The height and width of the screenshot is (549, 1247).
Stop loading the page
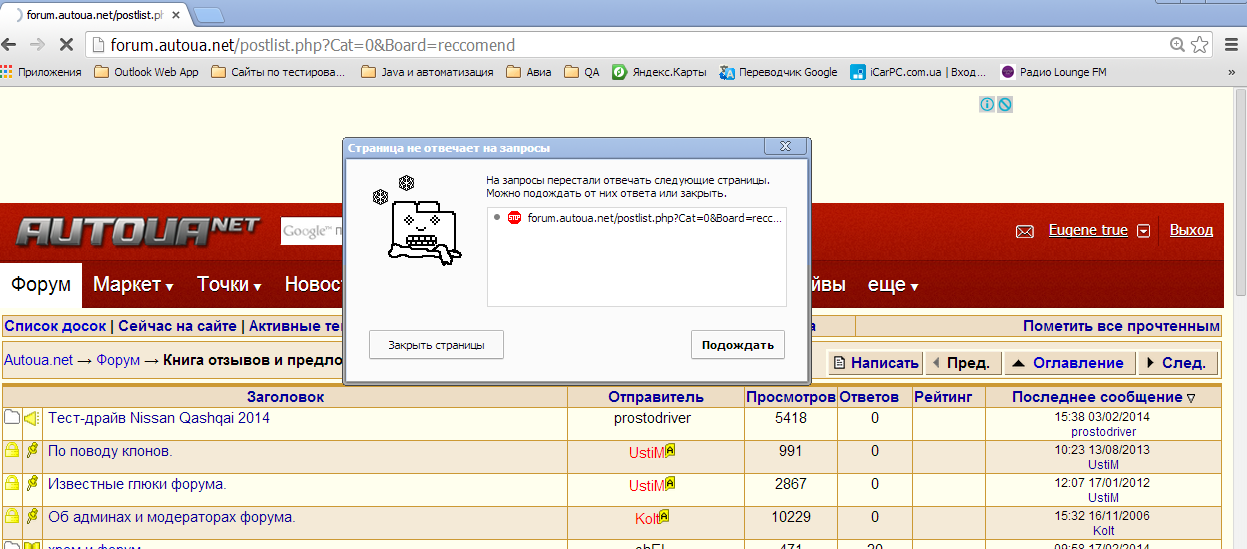(64, 45)
